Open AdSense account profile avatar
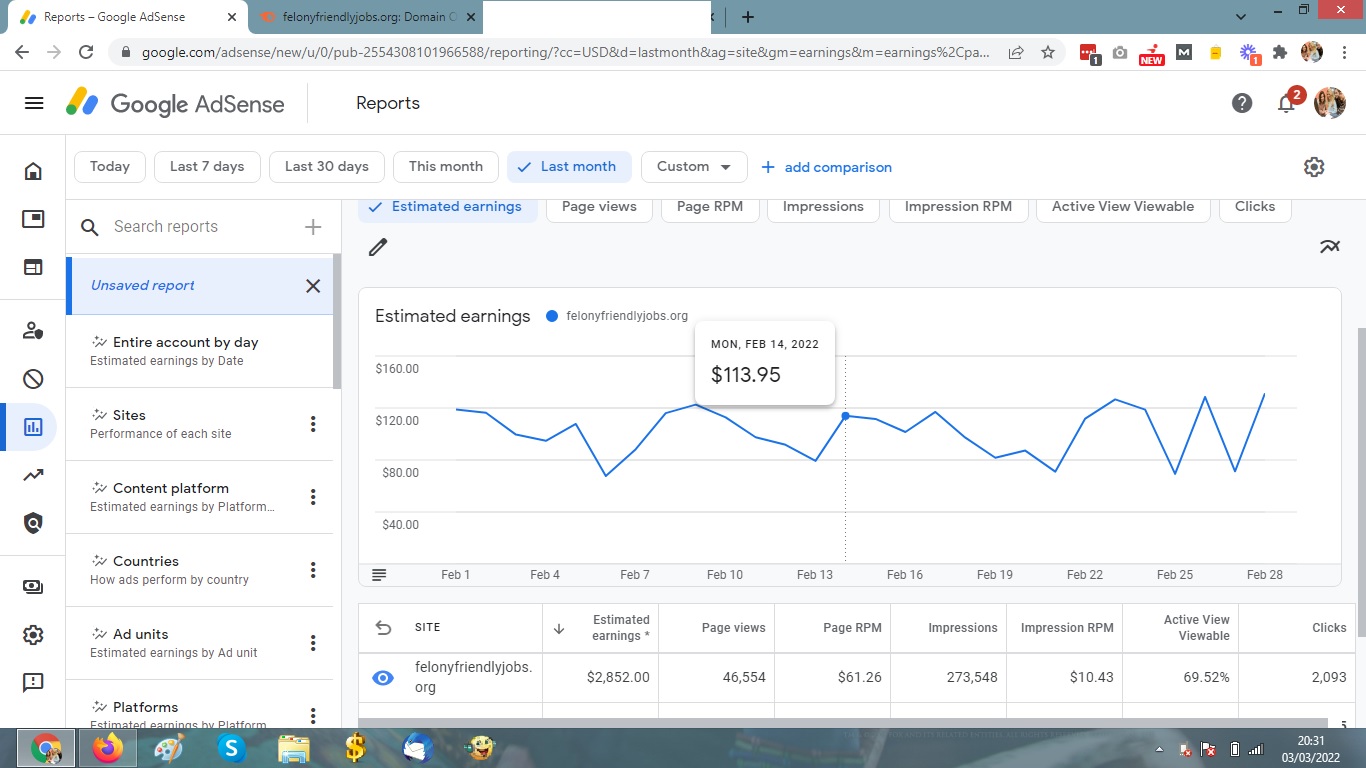The height and width of the screenshot is (768, 1366). tap(1330, 103)
